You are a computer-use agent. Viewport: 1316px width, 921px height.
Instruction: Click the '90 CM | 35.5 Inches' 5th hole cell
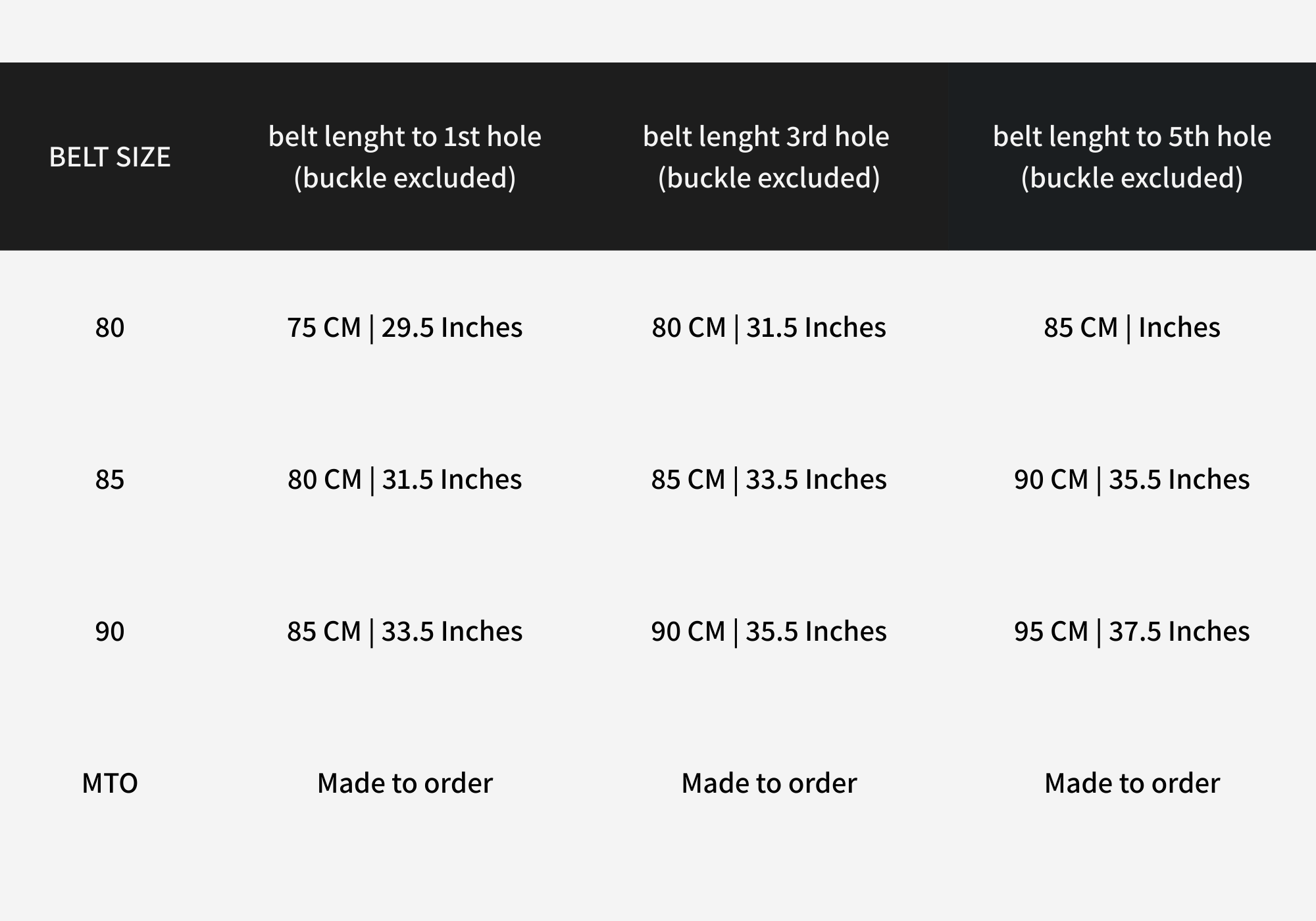click(1132, 480)
